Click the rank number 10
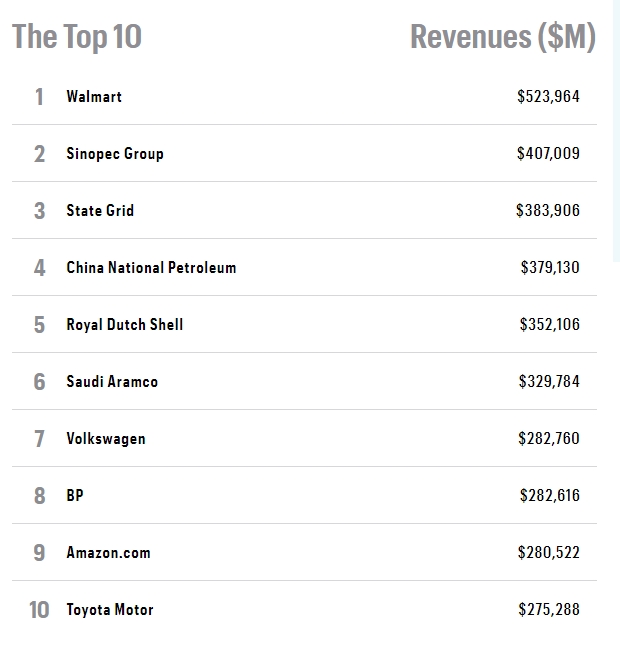620x648 pixels. (39, 610)
